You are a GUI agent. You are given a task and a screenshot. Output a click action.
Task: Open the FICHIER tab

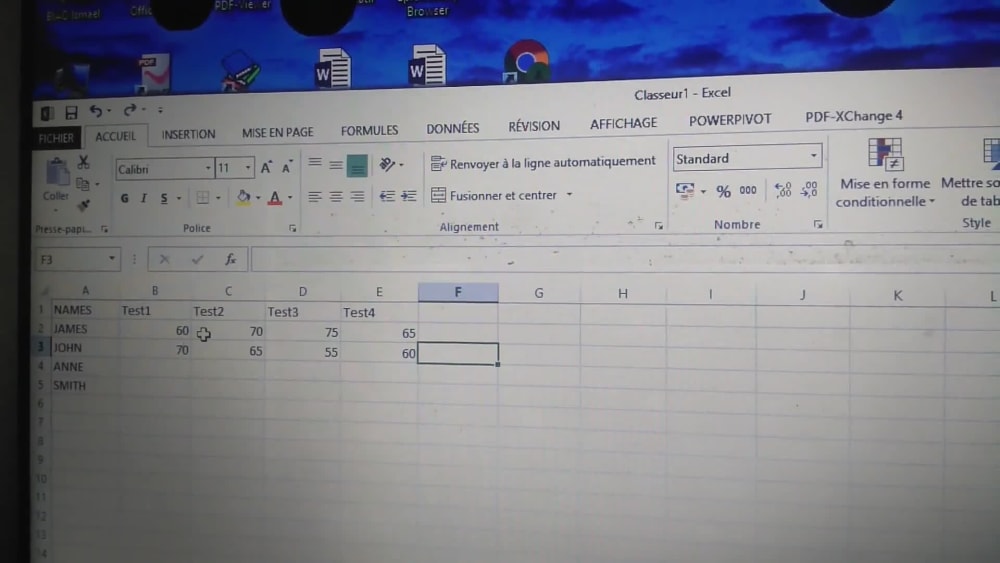(56, 138)
